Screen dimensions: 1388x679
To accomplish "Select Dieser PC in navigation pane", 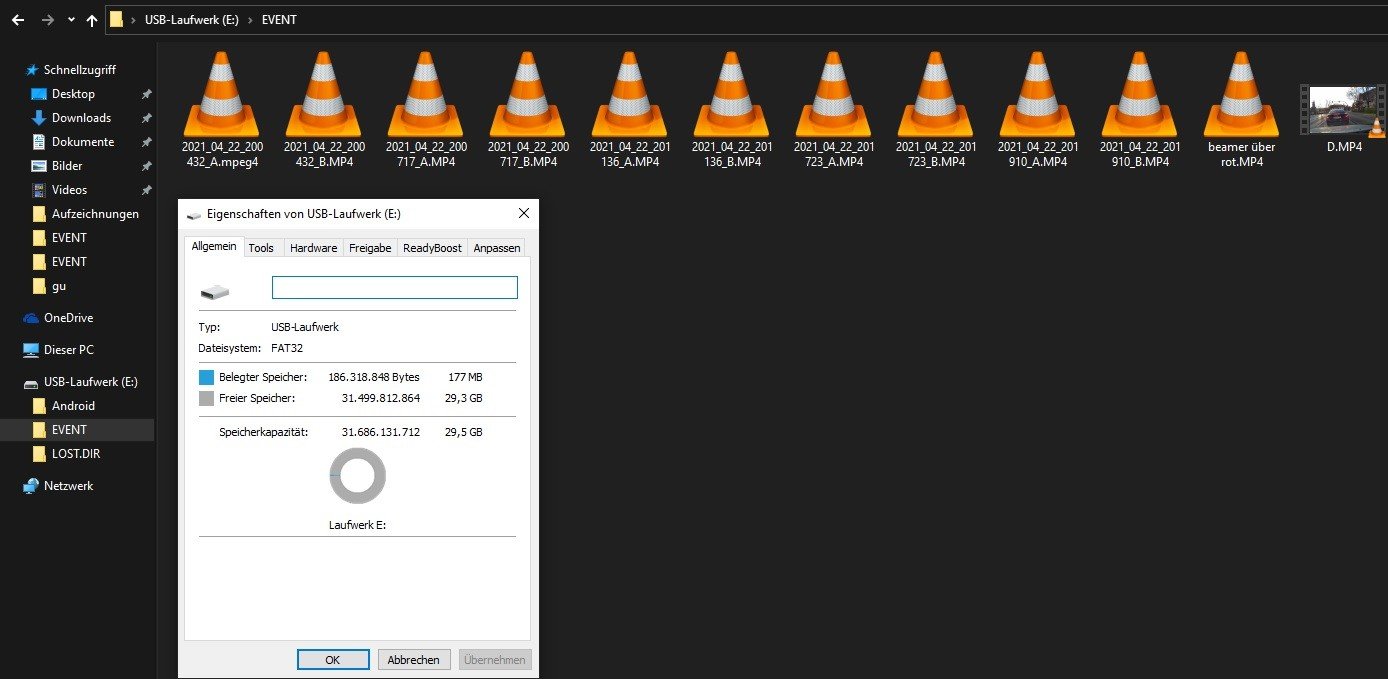I will click(68, 350).
